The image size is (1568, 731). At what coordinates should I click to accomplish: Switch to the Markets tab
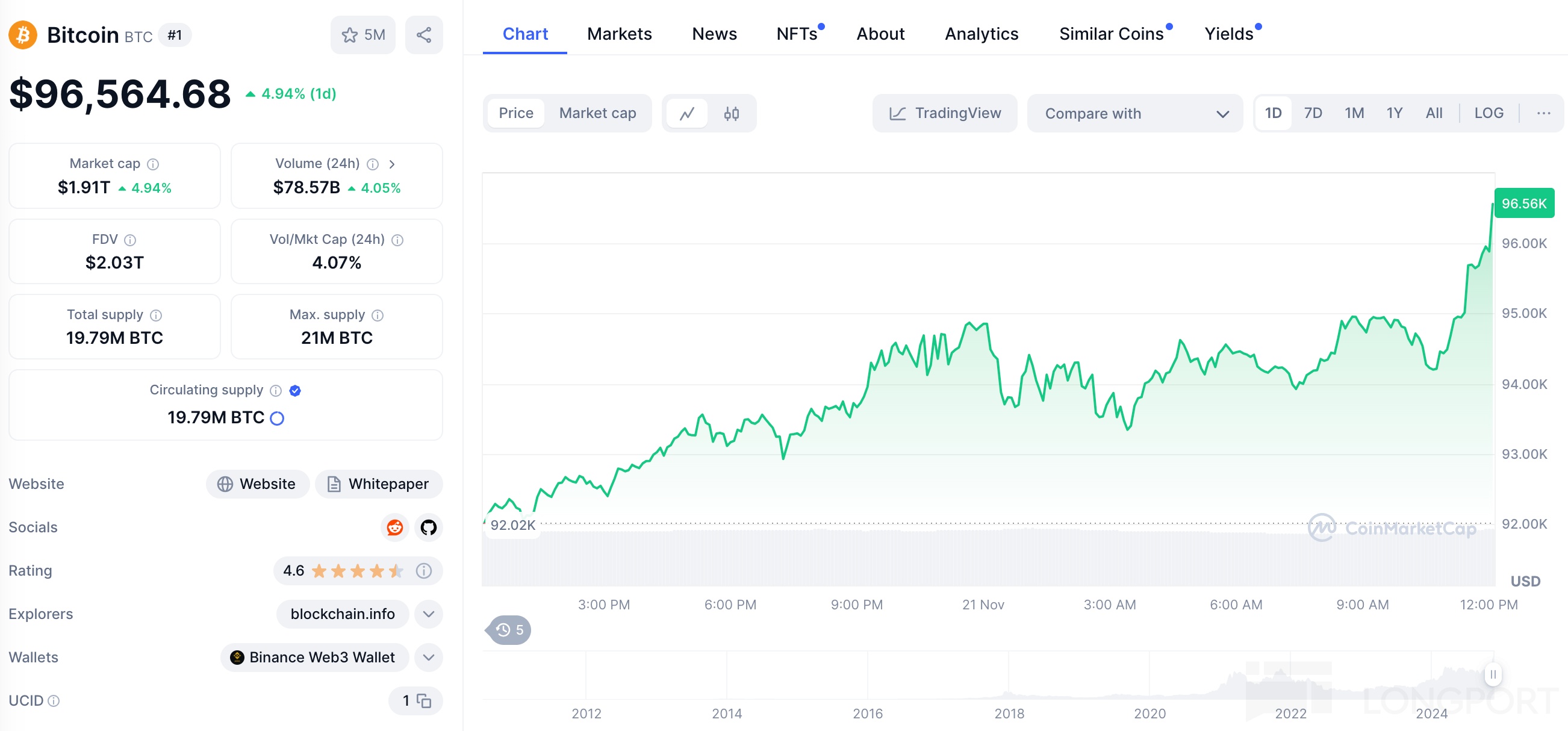(x=619, y=34)
